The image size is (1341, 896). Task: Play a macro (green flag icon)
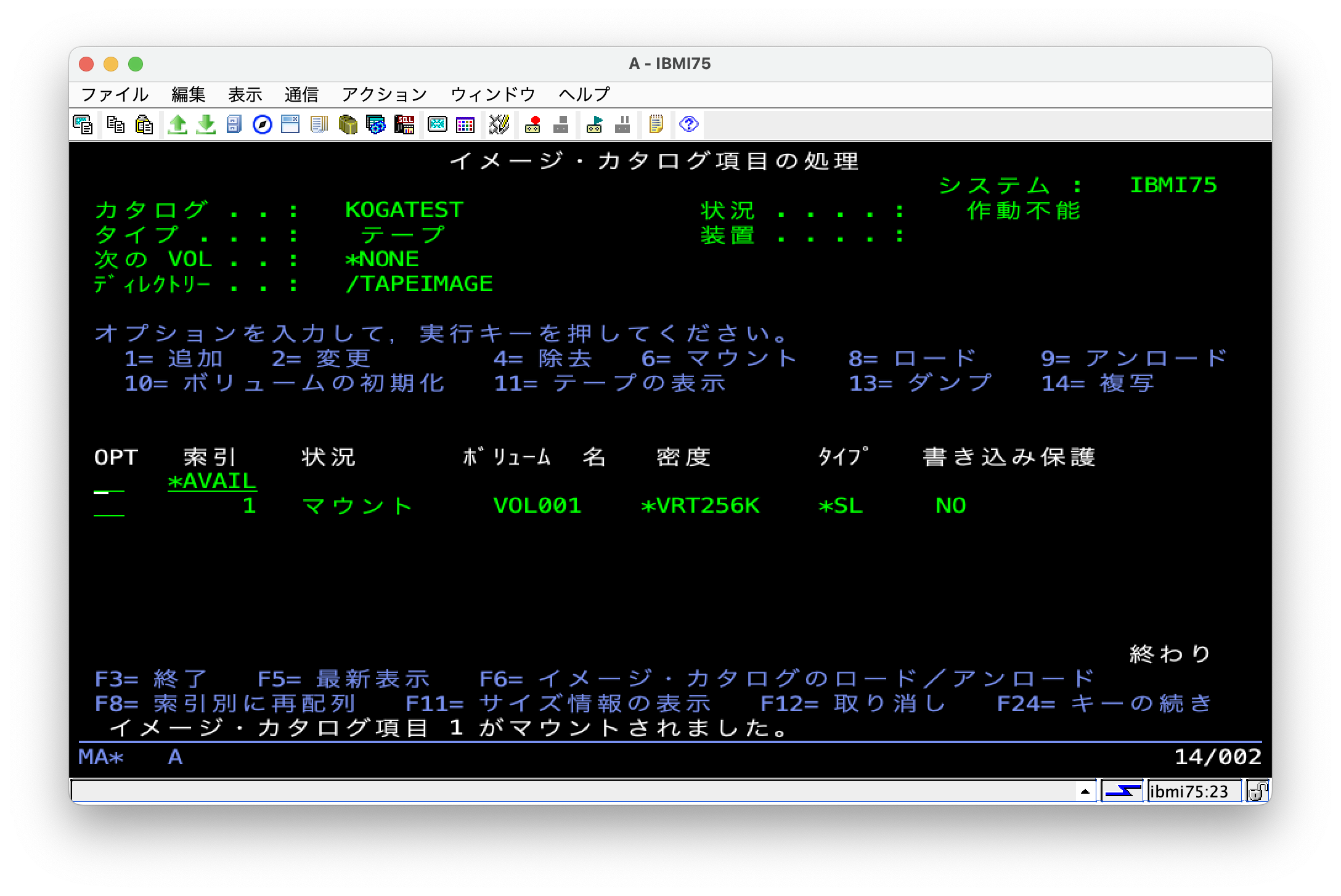593,124
